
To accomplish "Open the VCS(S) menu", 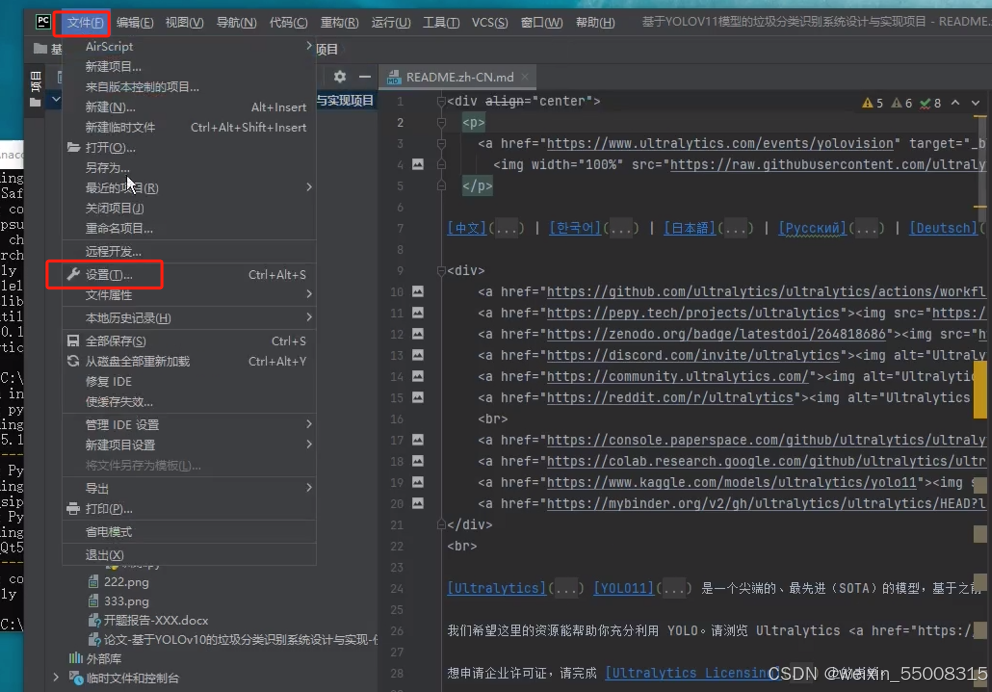I will tap(490, 23).
